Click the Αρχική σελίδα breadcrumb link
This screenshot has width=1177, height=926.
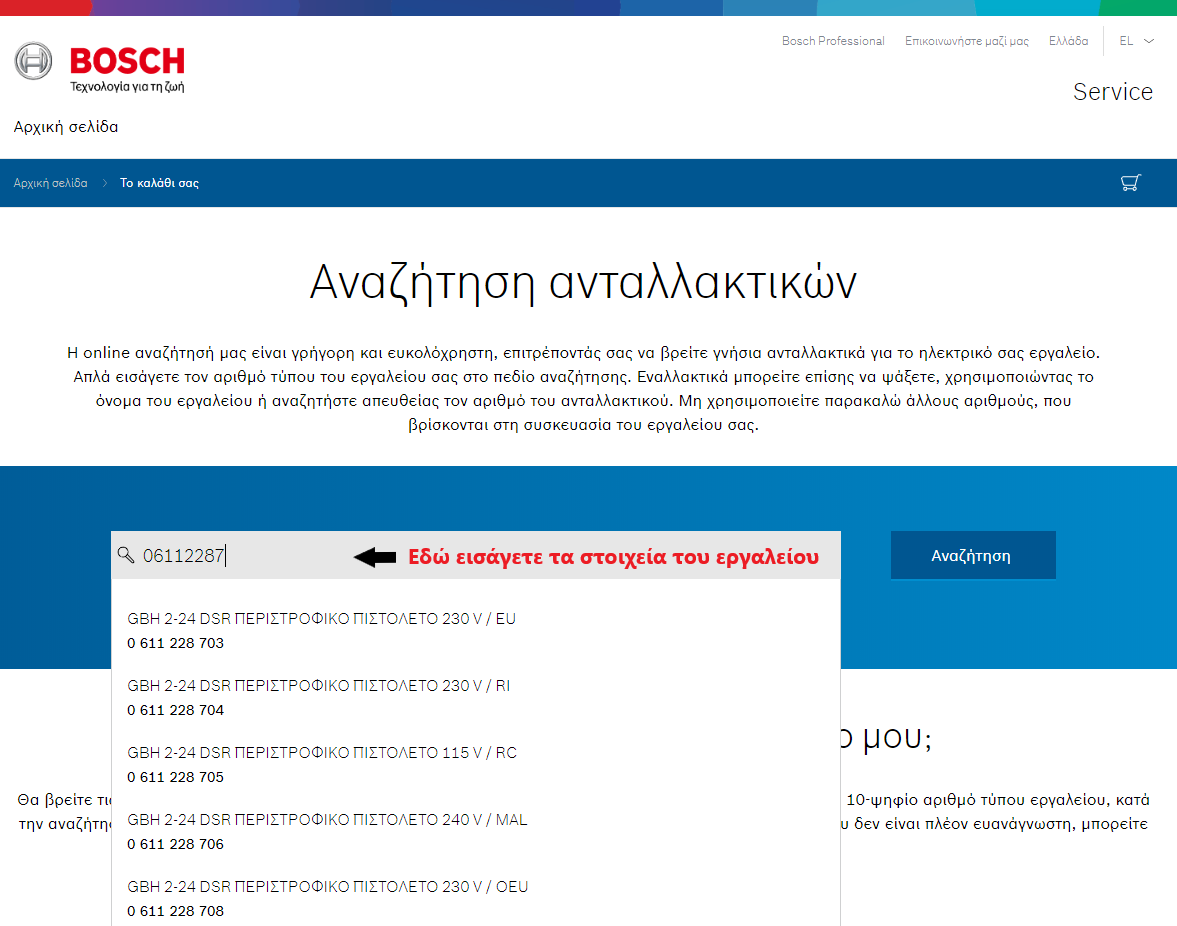pyautogui.click(x=50, y=183)
